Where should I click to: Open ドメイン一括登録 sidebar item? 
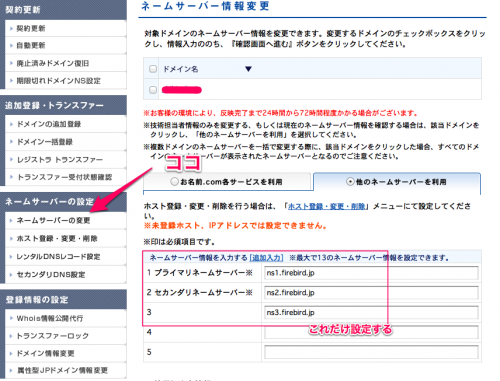(65, 142)
